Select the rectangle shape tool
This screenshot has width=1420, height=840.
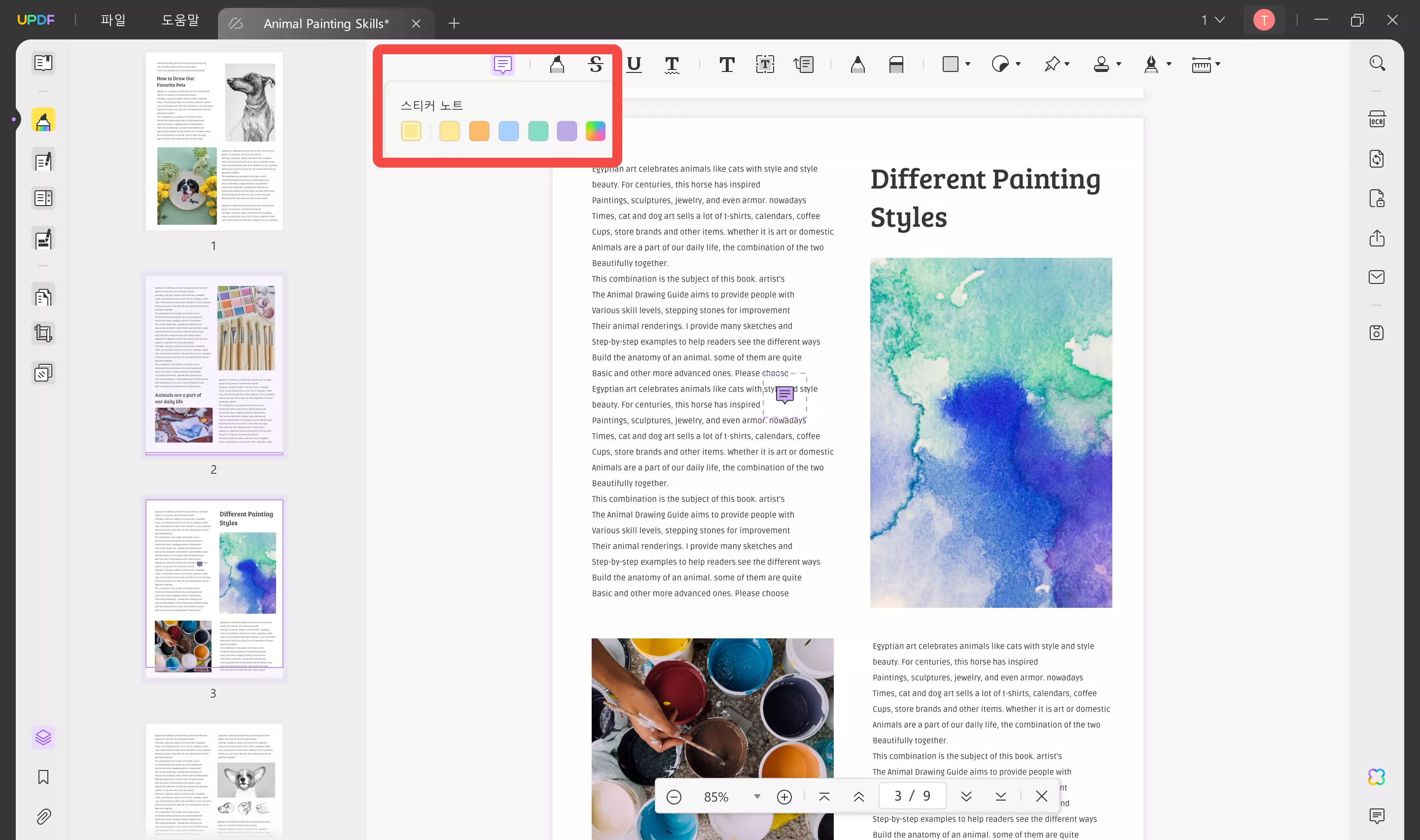(951, 65)
